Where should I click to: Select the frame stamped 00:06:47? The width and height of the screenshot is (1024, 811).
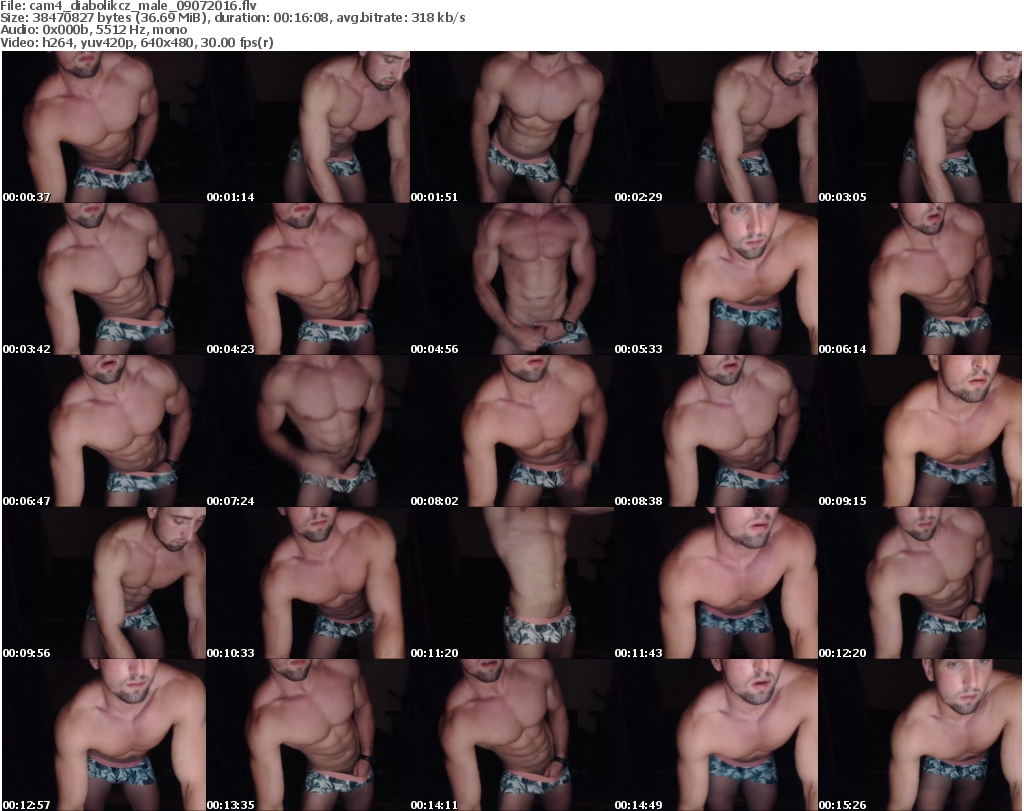click(104, 432)
